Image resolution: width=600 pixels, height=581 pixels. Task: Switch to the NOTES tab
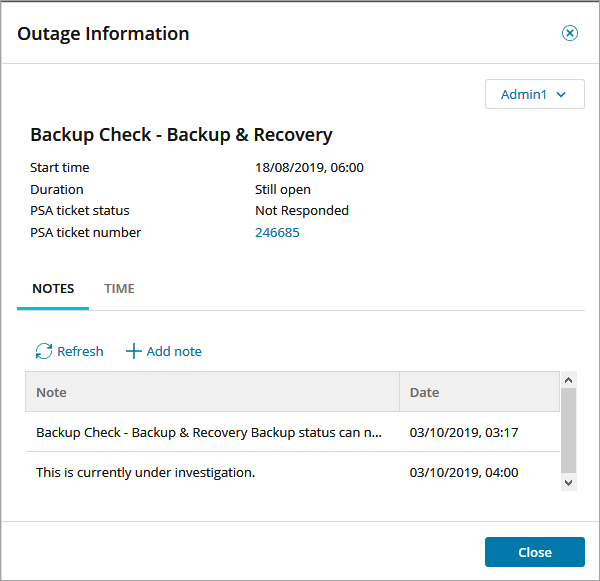pyautogui.click(x=53, y=289)
